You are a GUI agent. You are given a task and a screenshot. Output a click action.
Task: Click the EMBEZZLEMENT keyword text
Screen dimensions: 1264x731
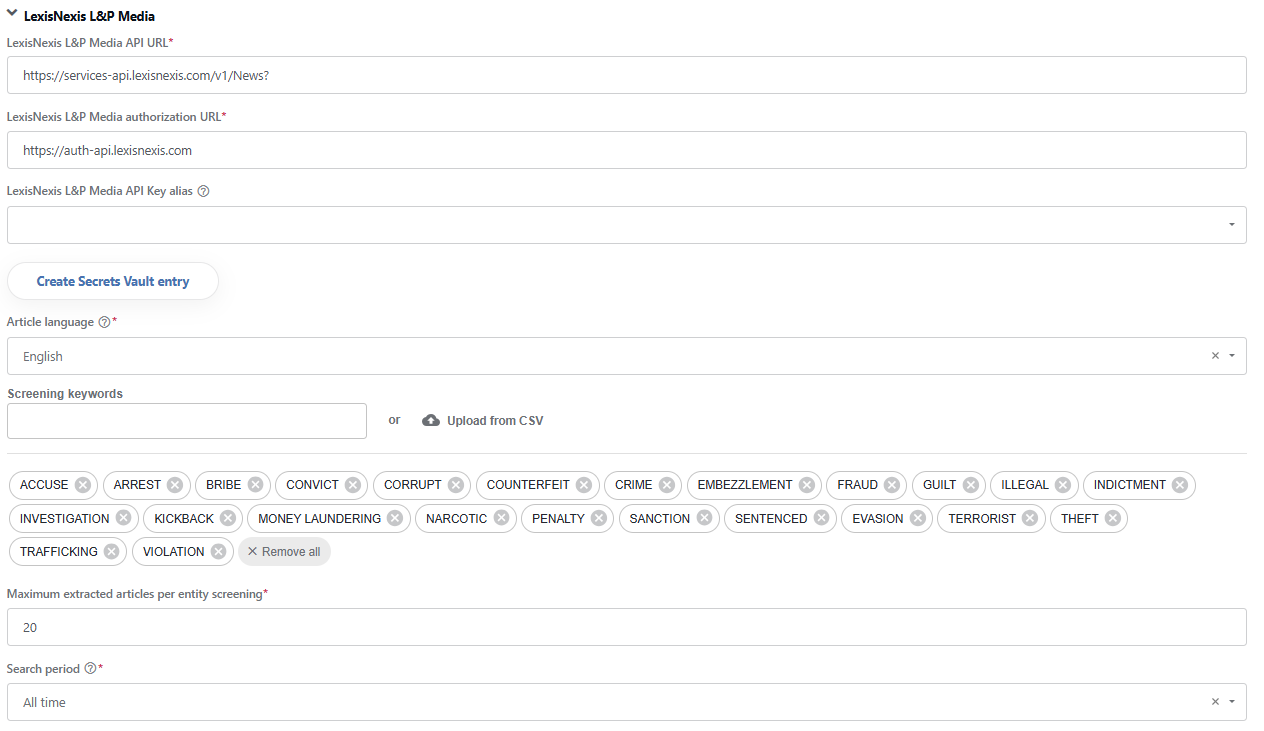[x=745, y=485]
